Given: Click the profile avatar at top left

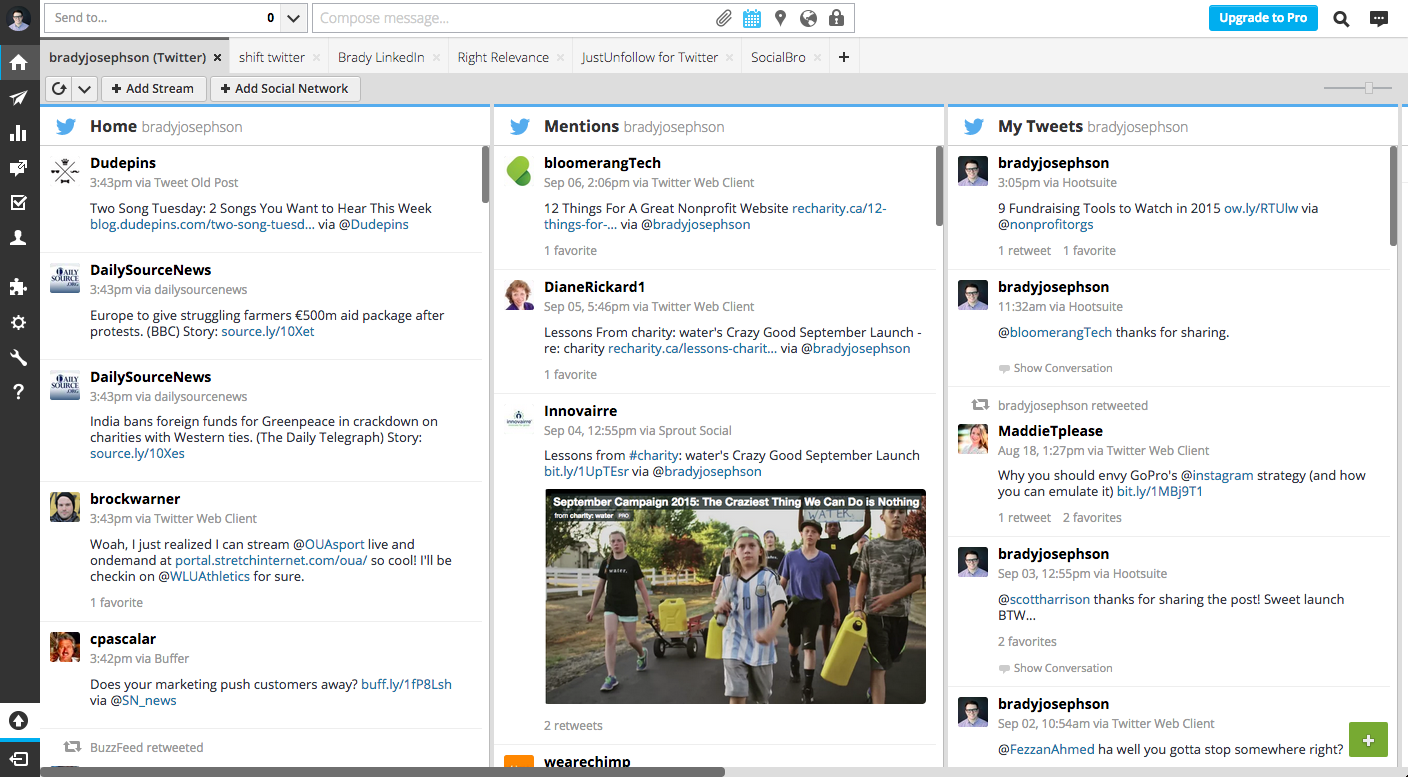Looking at the screenshot, I should [19, 18].
